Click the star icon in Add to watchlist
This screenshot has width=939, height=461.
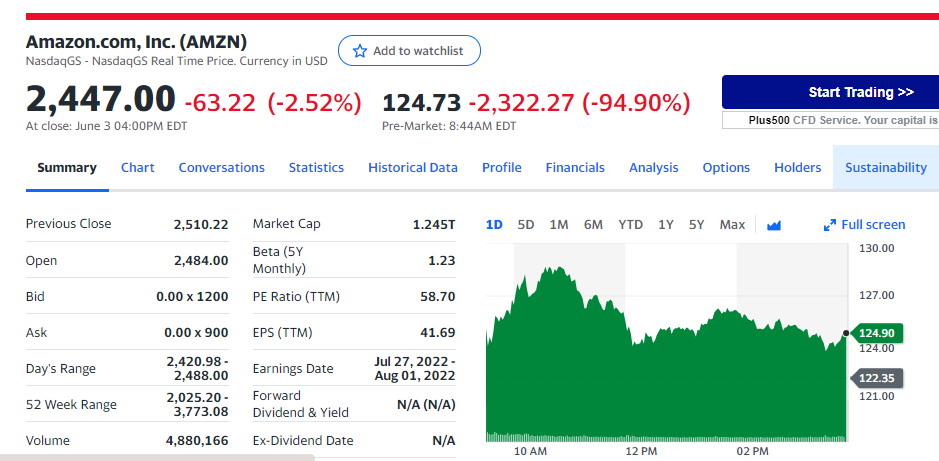click(359, 51)
